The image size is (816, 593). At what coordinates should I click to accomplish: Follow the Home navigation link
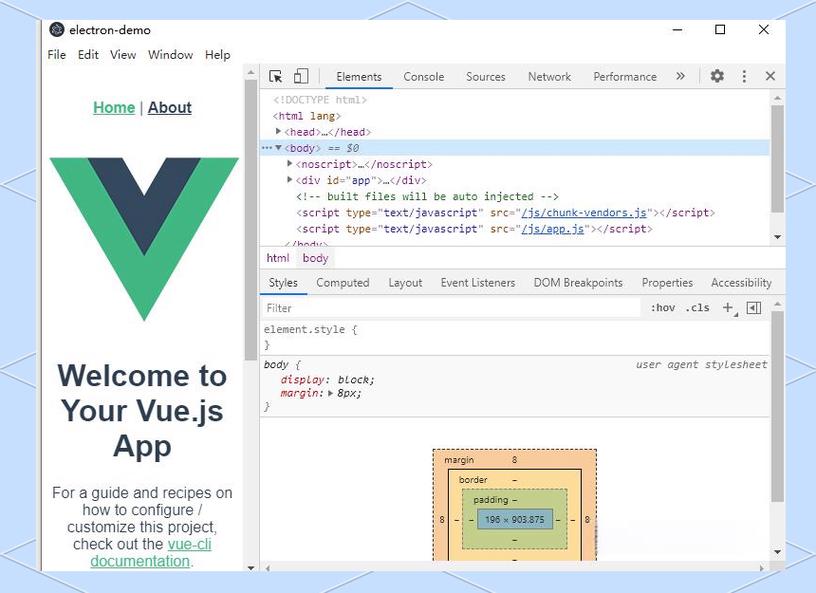pos(114,107)
